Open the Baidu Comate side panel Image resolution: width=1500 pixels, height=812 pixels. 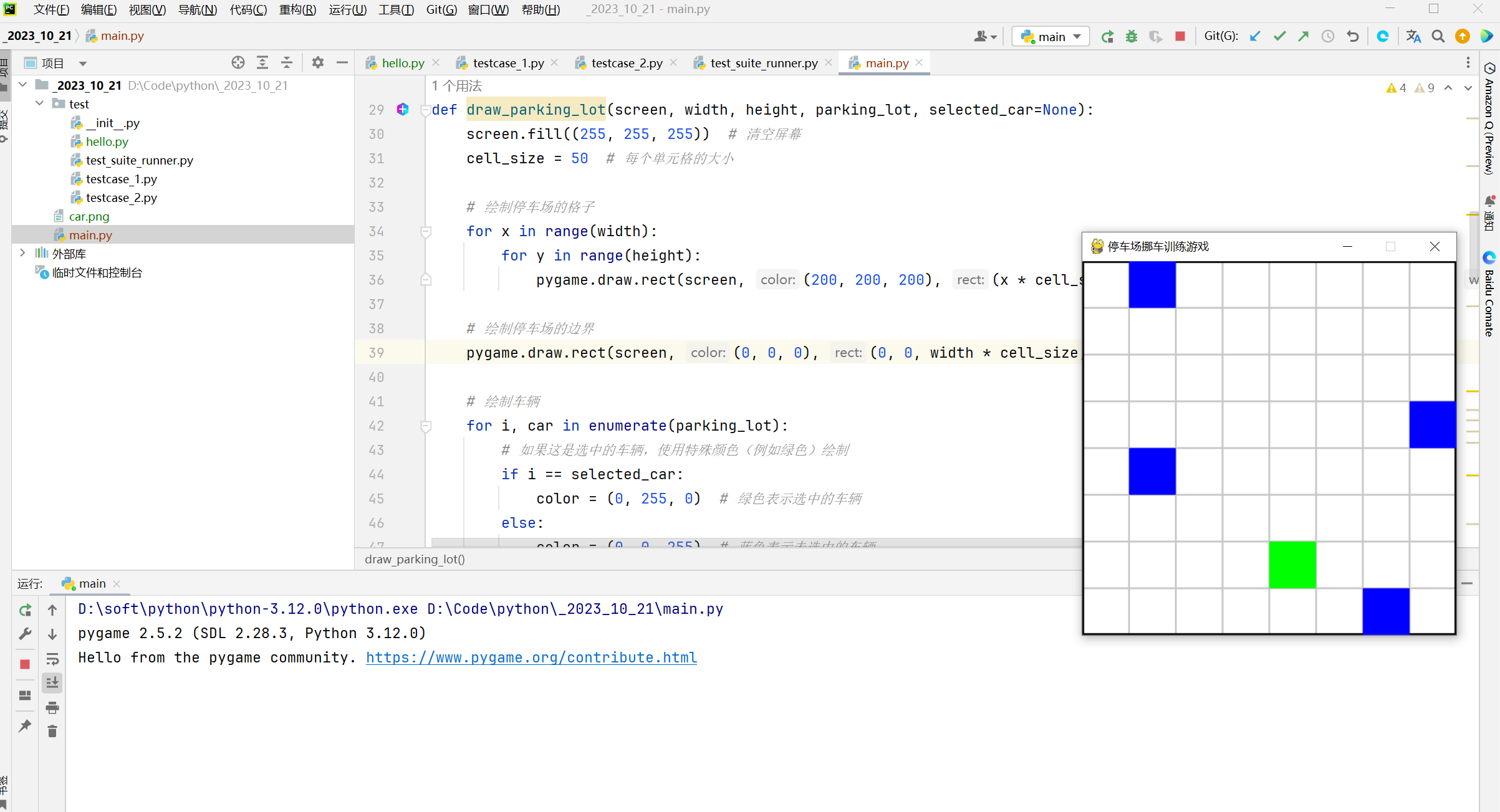[x=1489, y=294]
